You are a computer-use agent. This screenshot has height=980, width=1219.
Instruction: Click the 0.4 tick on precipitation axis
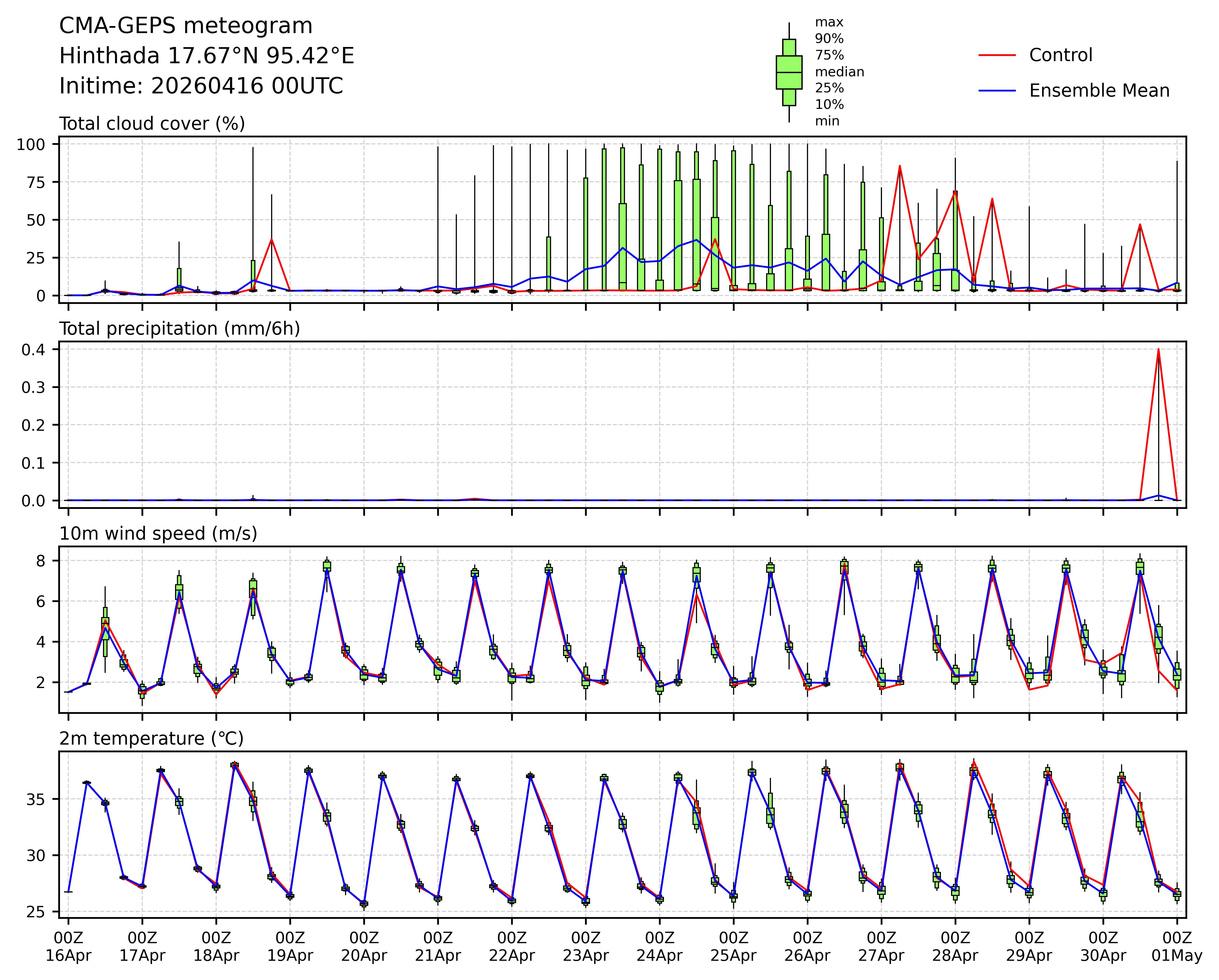pyautogui.click(x=33, y=349)
